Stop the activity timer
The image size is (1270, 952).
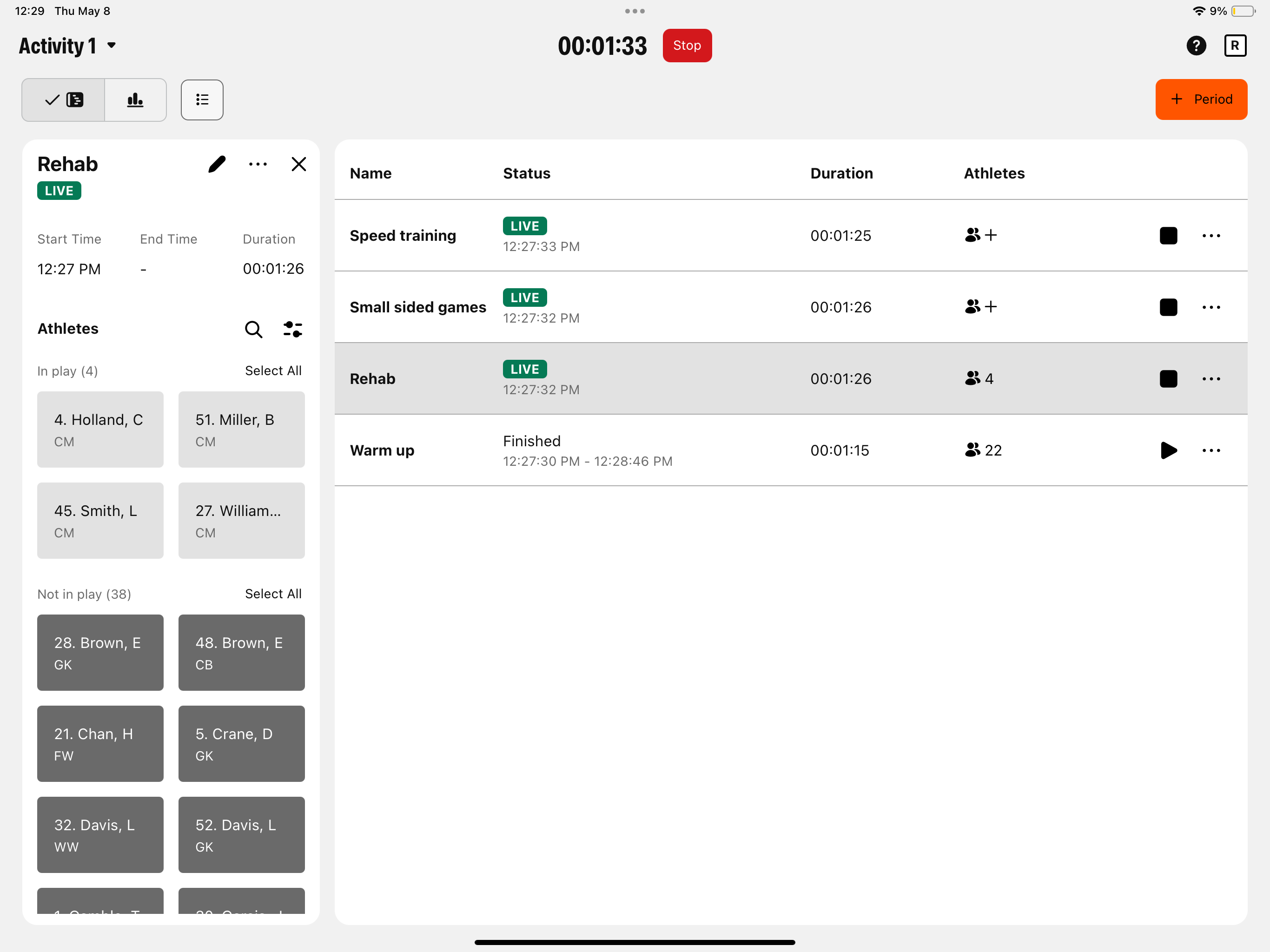click(x=687, y=46)
